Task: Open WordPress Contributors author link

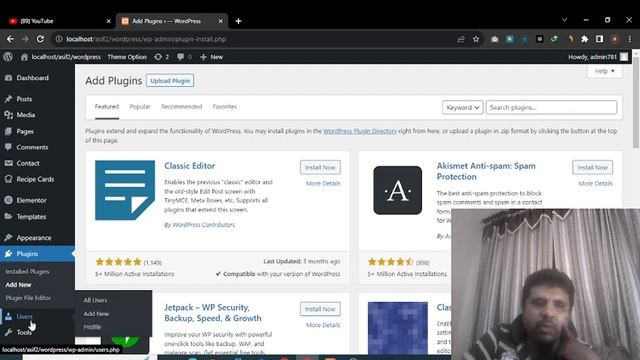Action: [x=204, y=225]
